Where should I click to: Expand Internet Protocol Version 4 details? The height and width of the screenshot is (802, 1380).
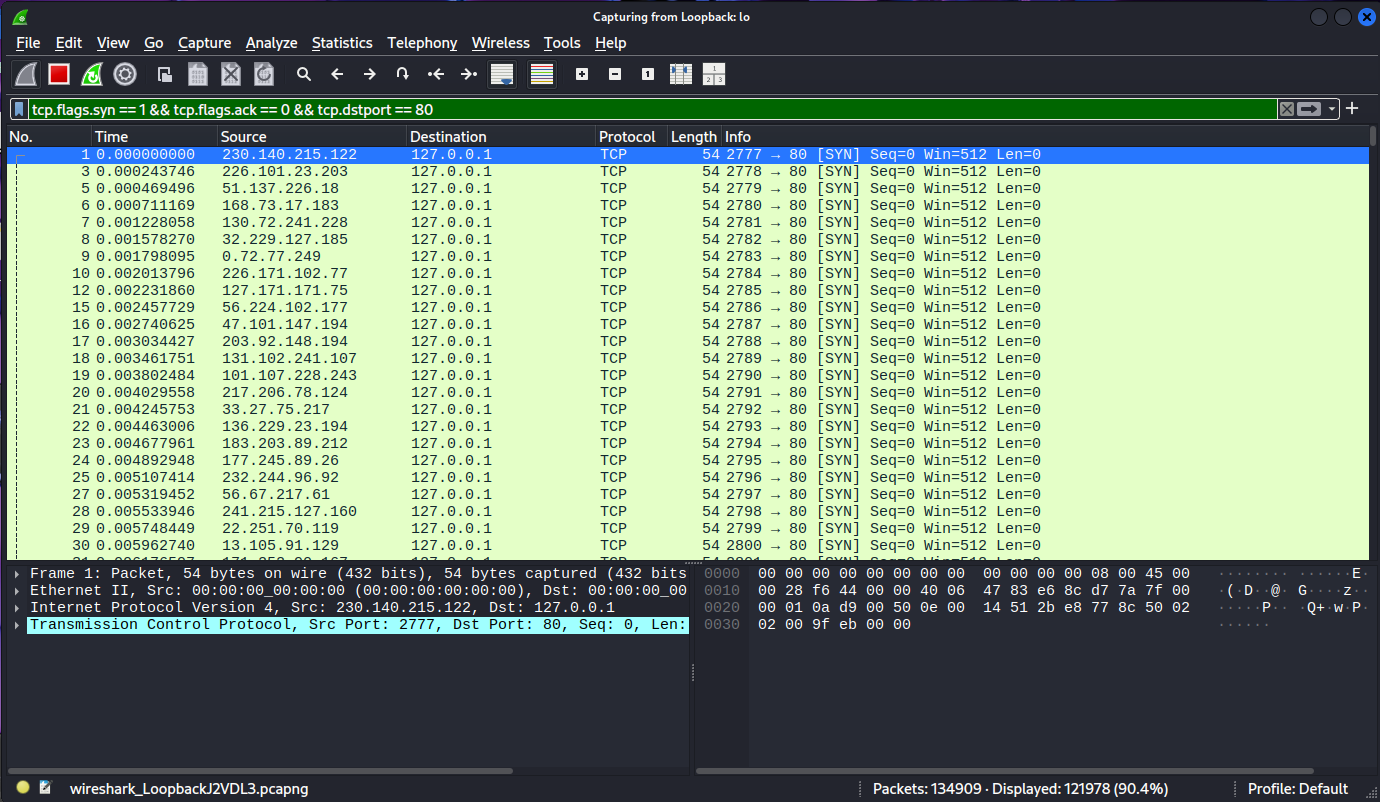pos(17,608)
